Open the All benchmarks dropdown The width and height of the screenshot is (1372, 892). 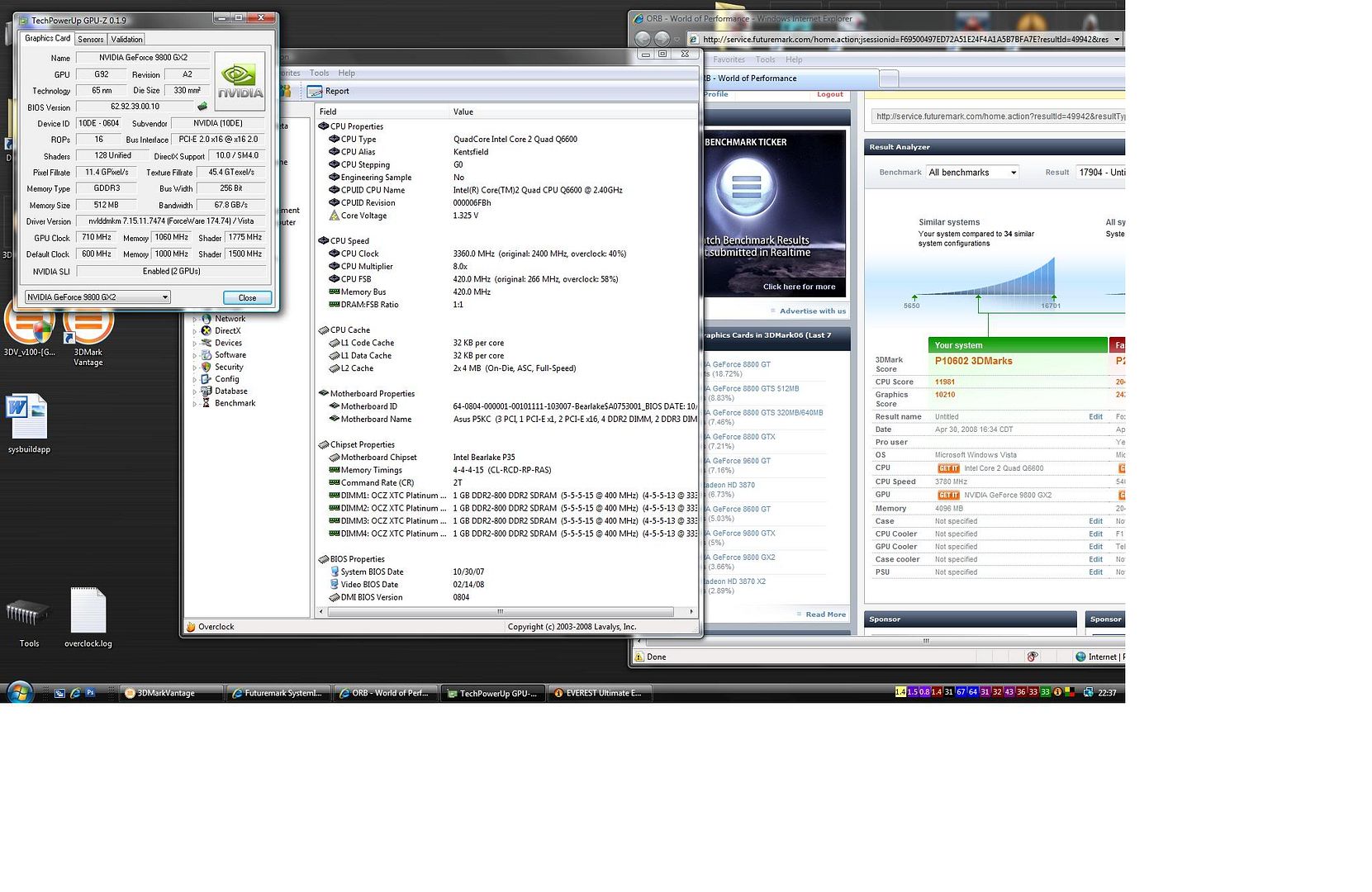pos(972,173)
